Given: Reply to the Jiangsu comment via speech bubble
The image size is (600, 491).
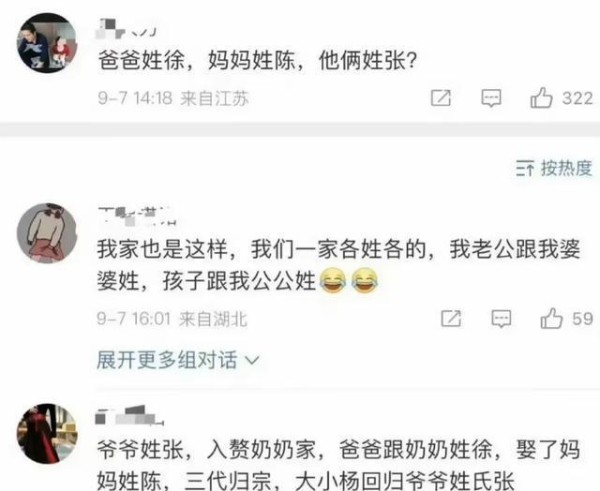Looking at the screenshot, I should pyautogui.click(x=491, y=98).
